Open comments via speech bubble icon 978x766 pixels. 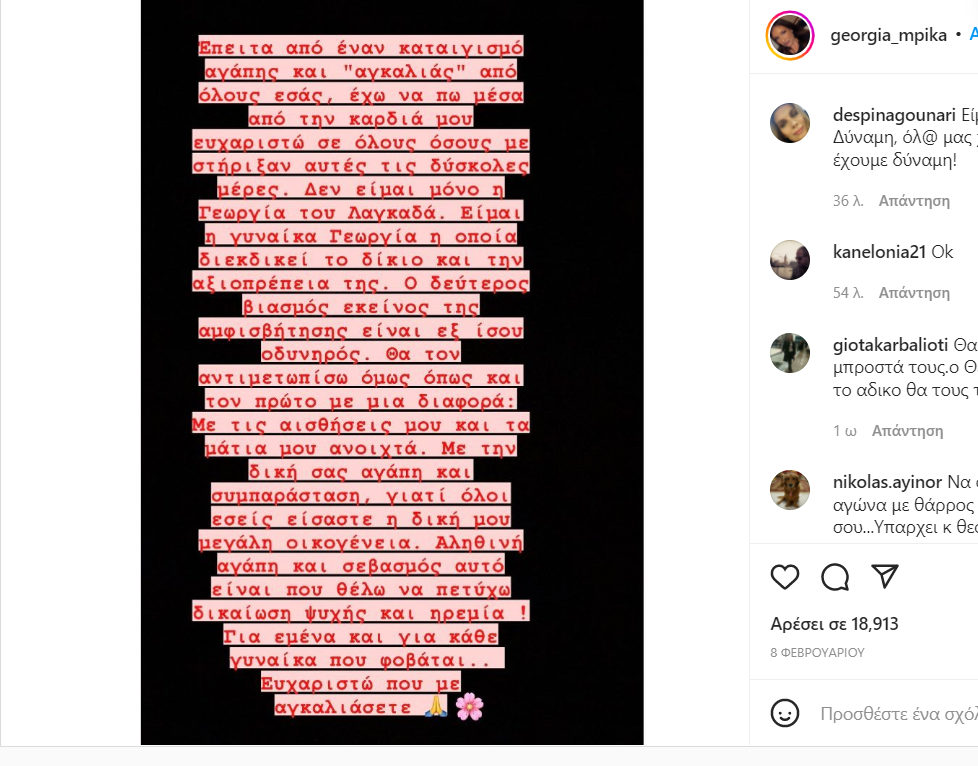pos(835,577)
